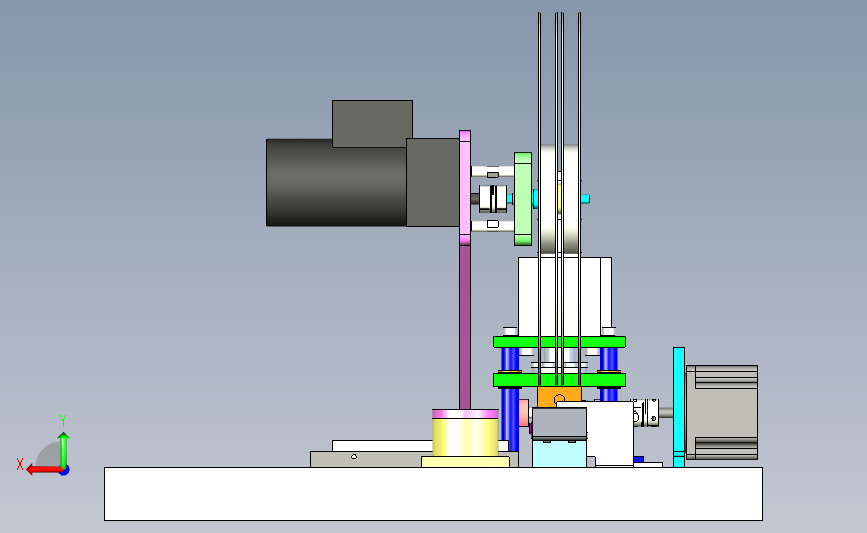Select the upper bright green horizontal plate
Viewport: 867px width, 533px height.
coord(559,342)
